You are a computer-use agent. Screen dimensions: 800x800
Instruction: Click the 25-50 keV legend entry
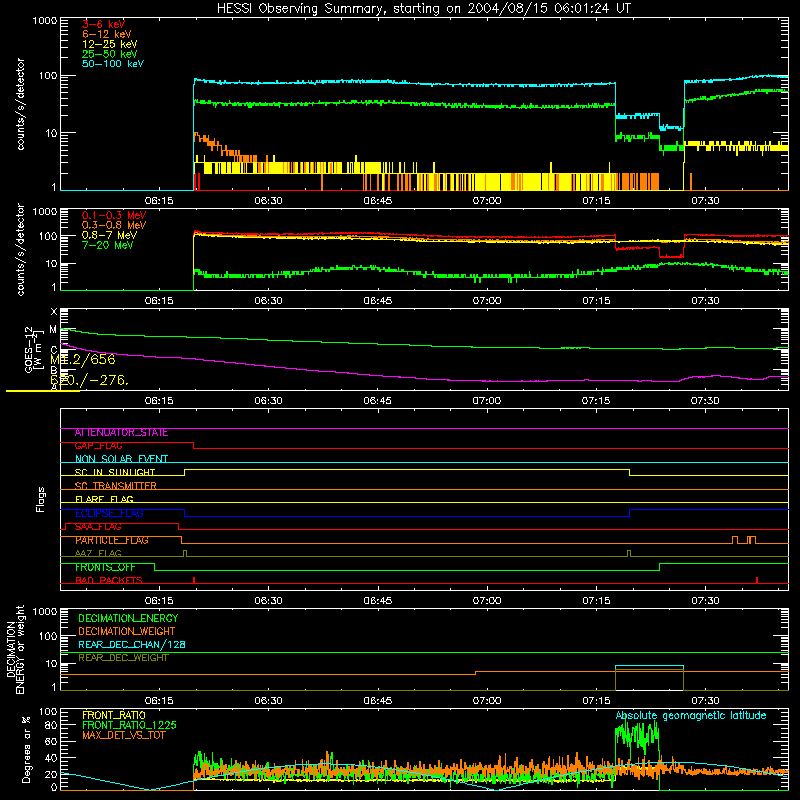point(109,54)
